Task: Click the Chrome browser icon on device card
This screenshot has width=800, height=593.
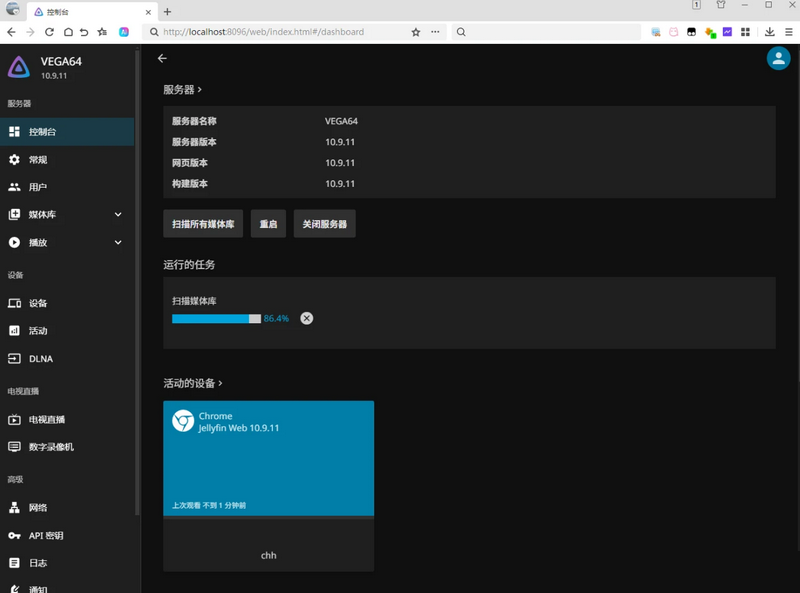Action: [183, 421]
